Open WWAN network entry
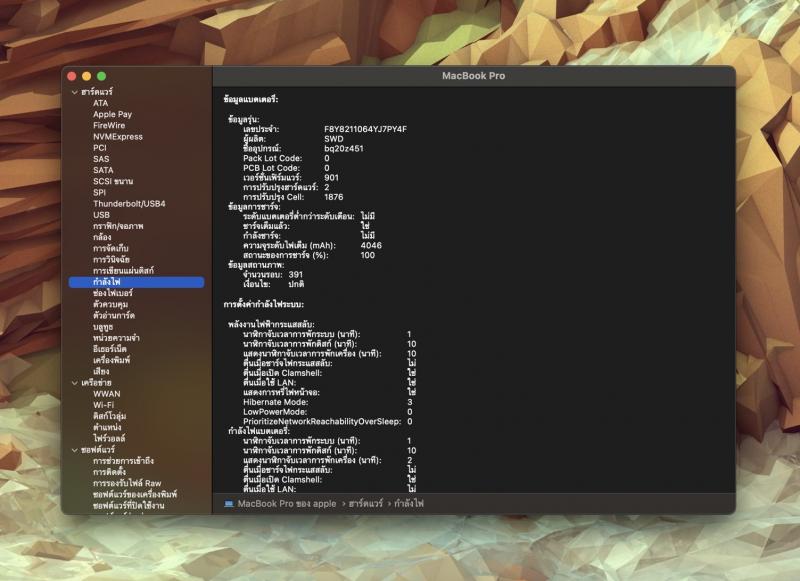Screen dimensions: 800x581 point(106,393)
